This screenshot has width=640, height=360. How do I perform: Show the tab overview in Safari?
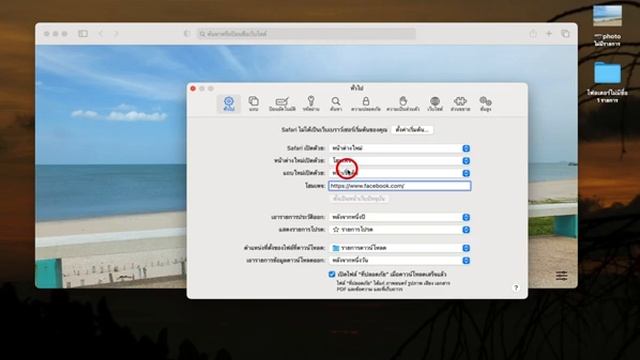point(565,33)
